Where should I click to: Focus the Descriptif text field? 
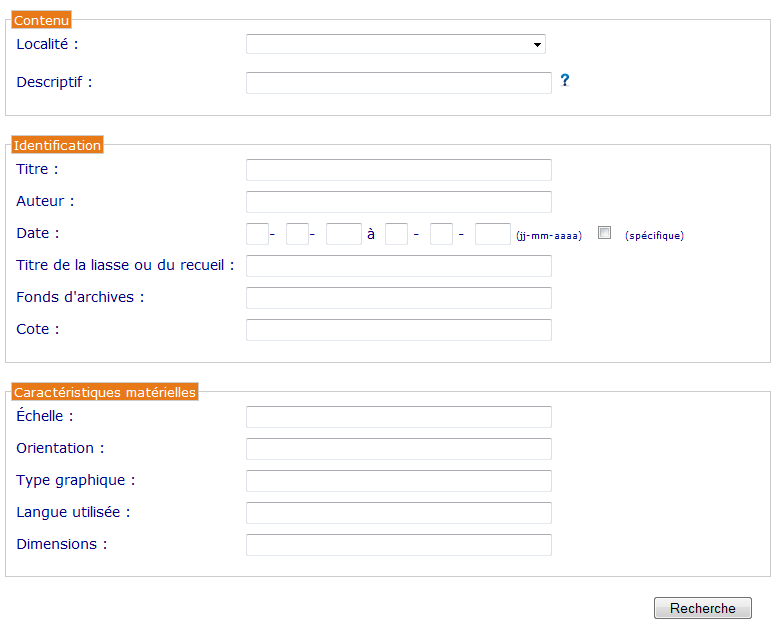click(398, 83)
